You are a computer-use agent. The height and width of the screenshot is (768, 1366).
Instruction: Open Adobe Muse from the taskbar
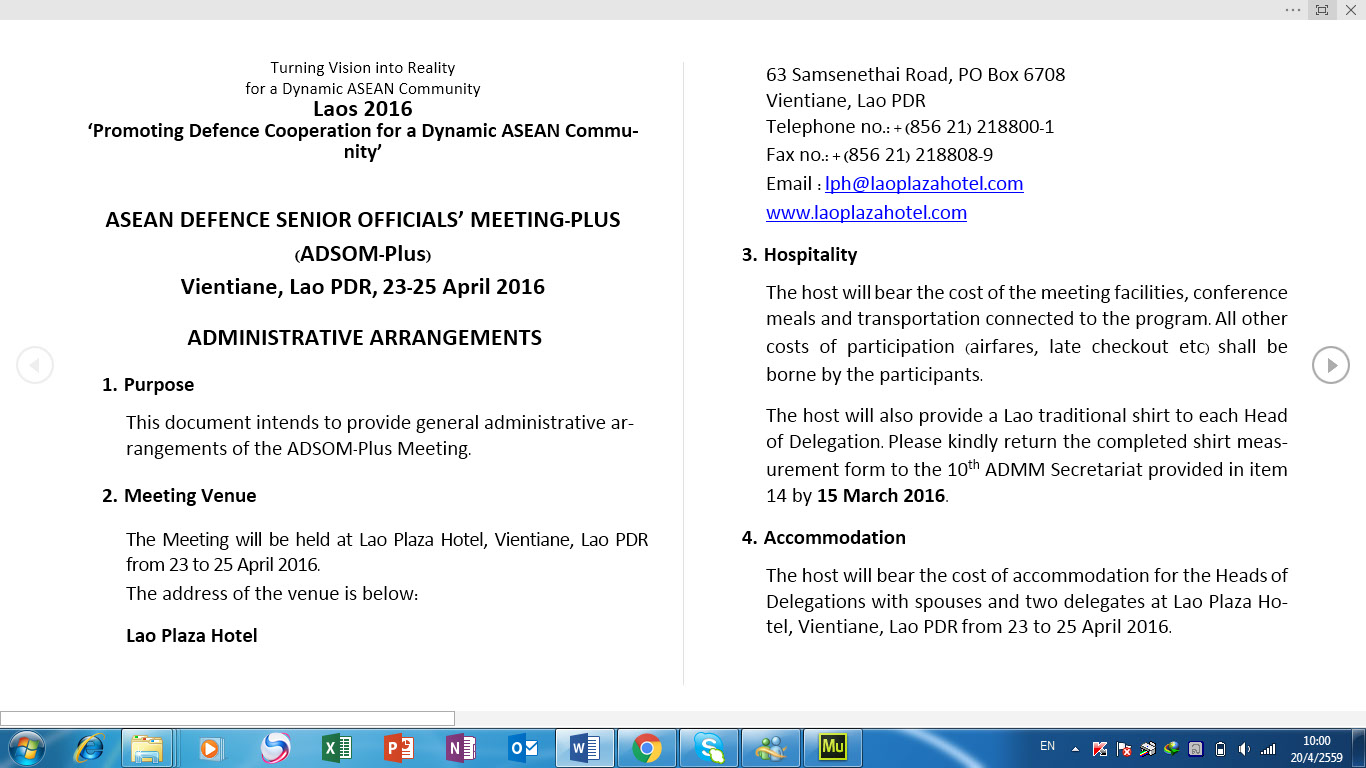[x=833, y=748]
